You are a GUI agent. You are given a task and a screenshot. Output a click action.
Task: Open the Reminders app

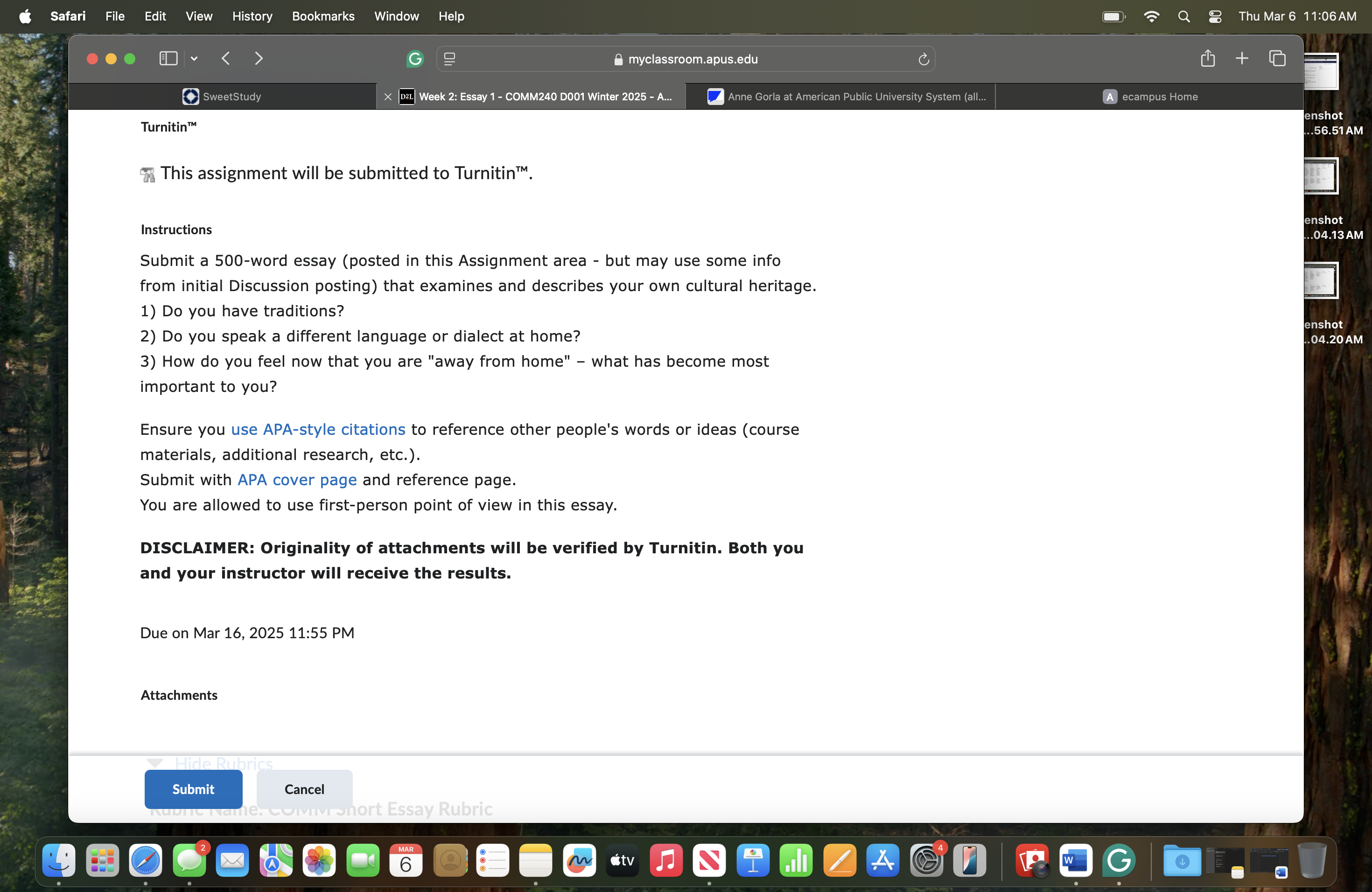point(493,861)
